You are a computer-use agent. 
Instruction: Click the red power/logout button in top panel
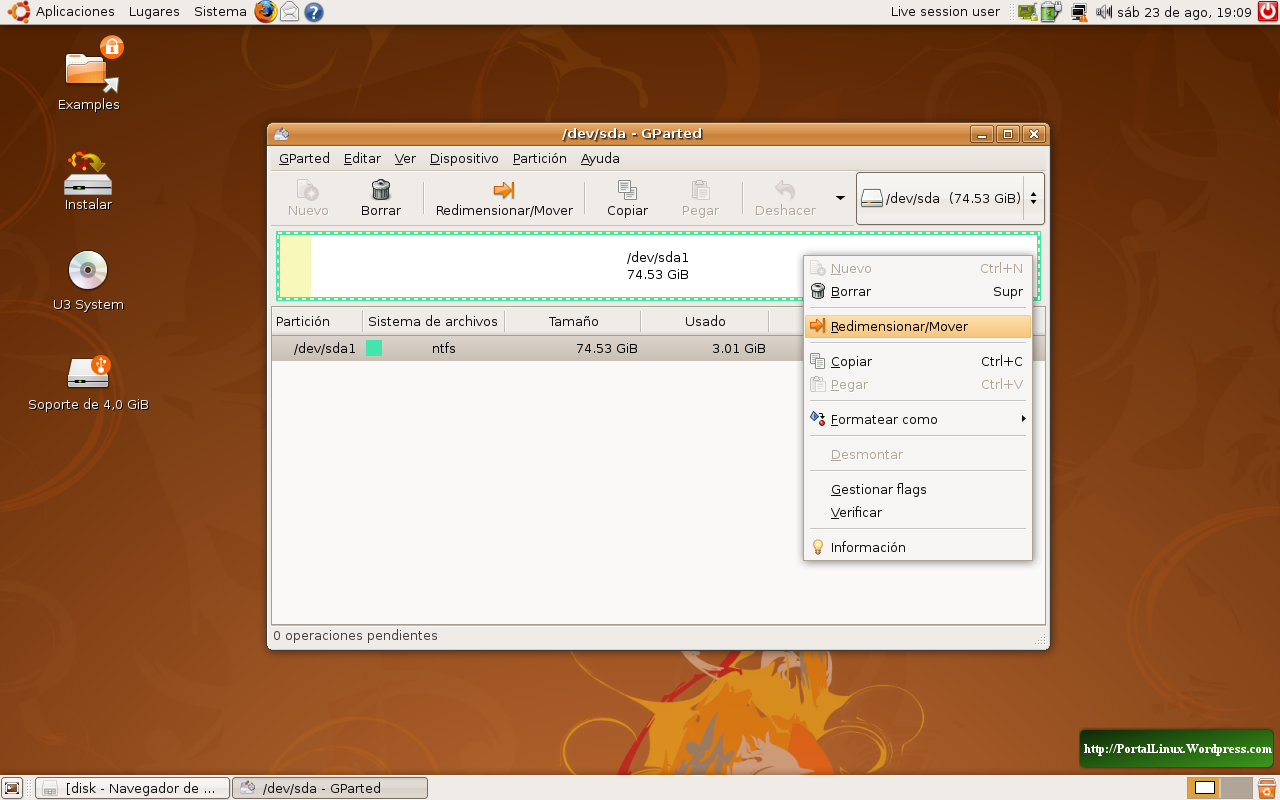tap(1267, 12)
